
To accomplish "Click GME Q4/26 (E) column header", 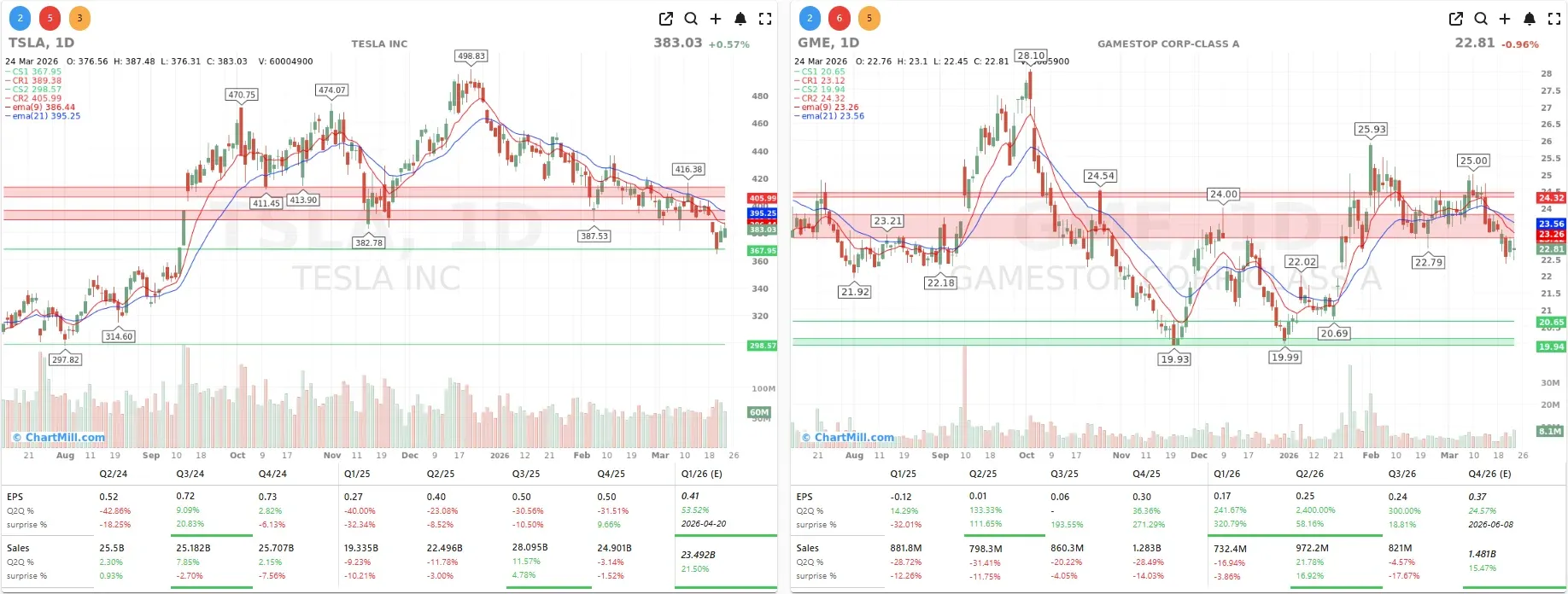I will click(1489, 474).
